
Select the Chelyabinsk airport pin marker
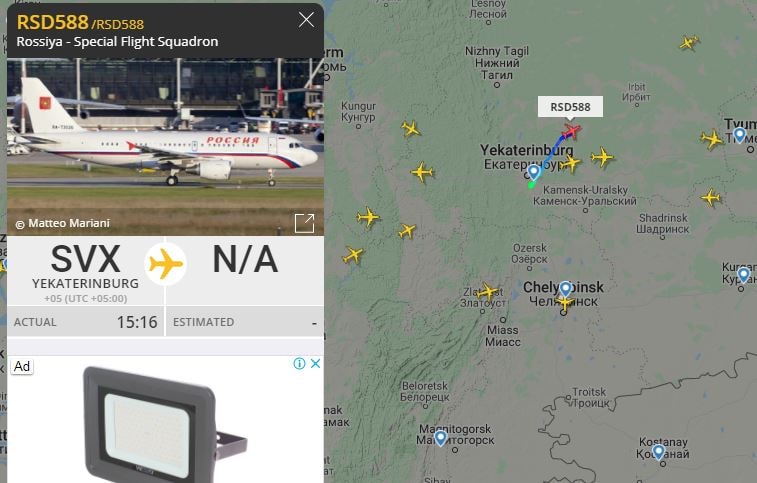(x=565, y=289)
